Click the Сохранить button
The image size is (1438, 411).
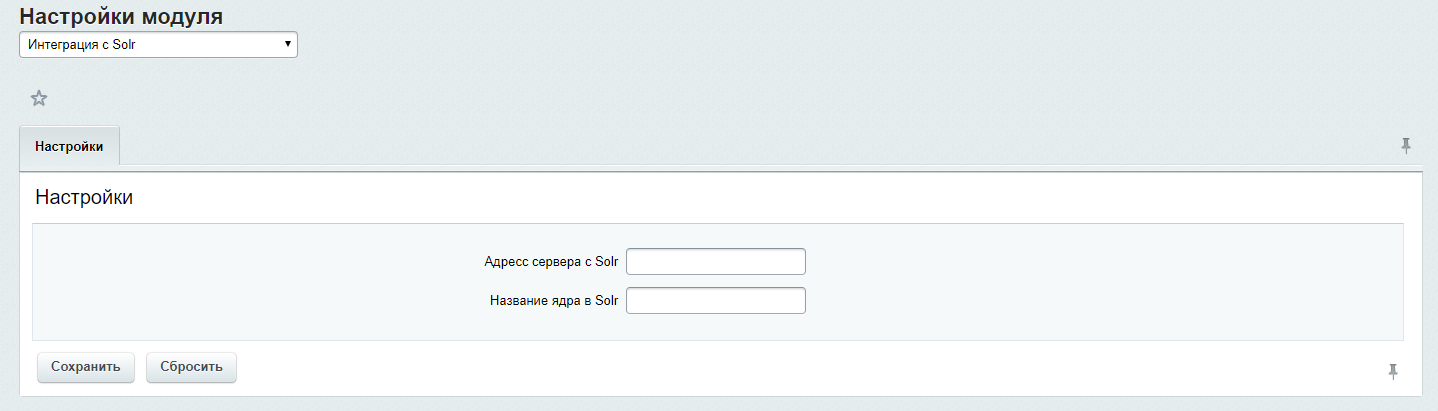(x=86, y=367)
